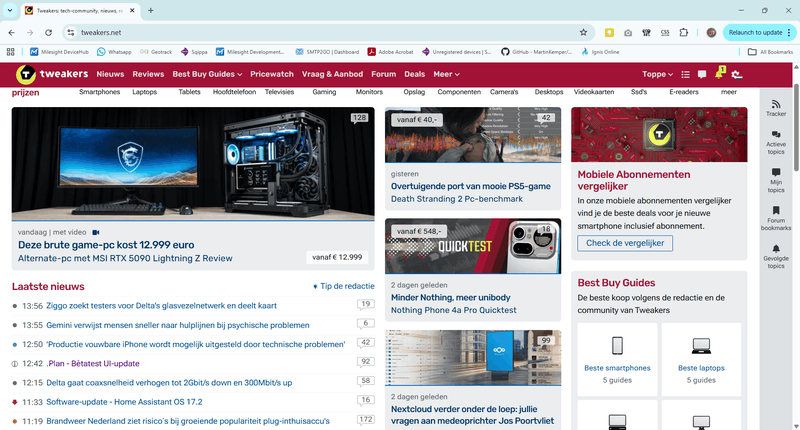Open the settings gear in header
The height and width of the screenshot is (430, 800).
pos(736,74)
